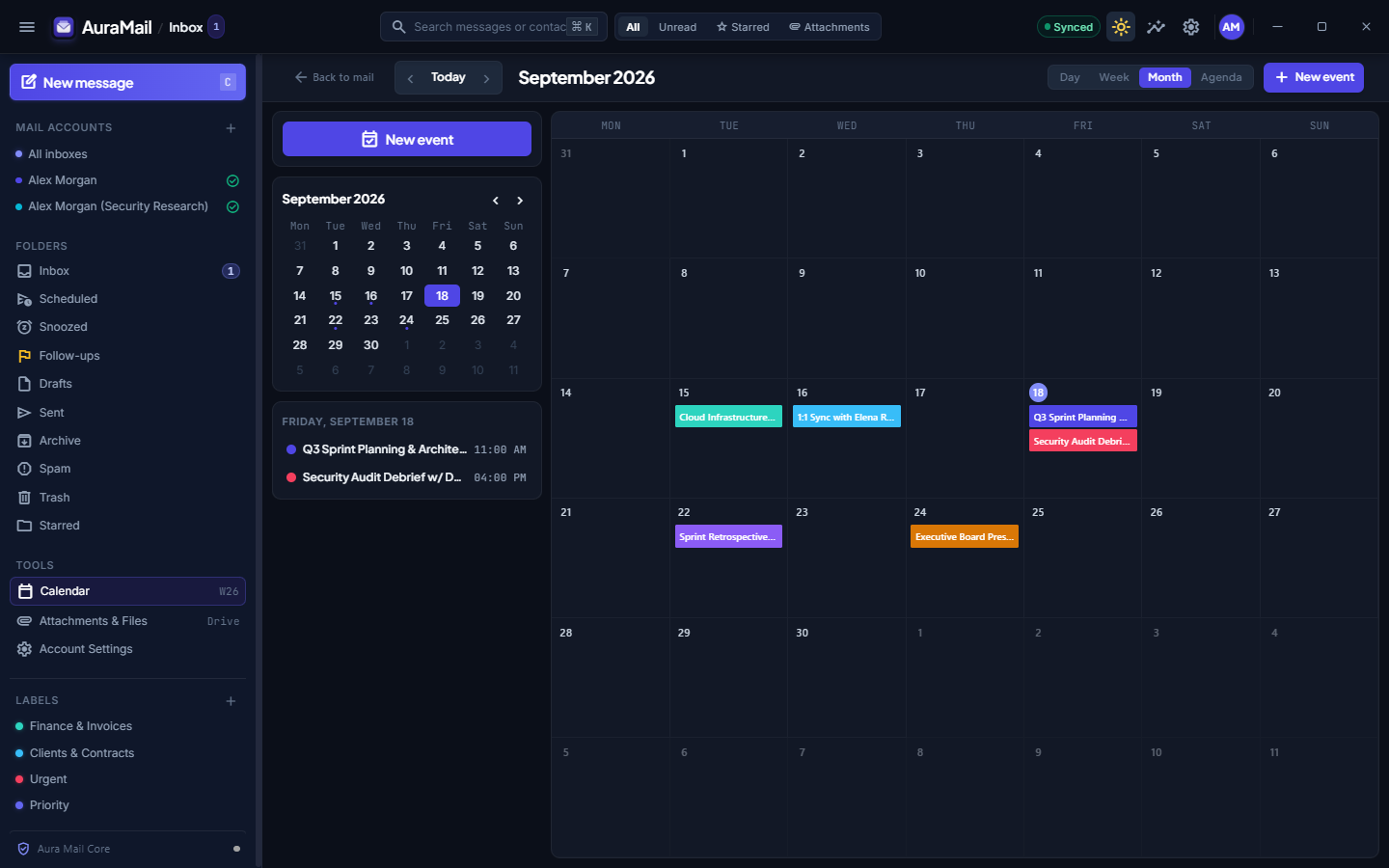Open the Snoozed folder

(127, 327)
